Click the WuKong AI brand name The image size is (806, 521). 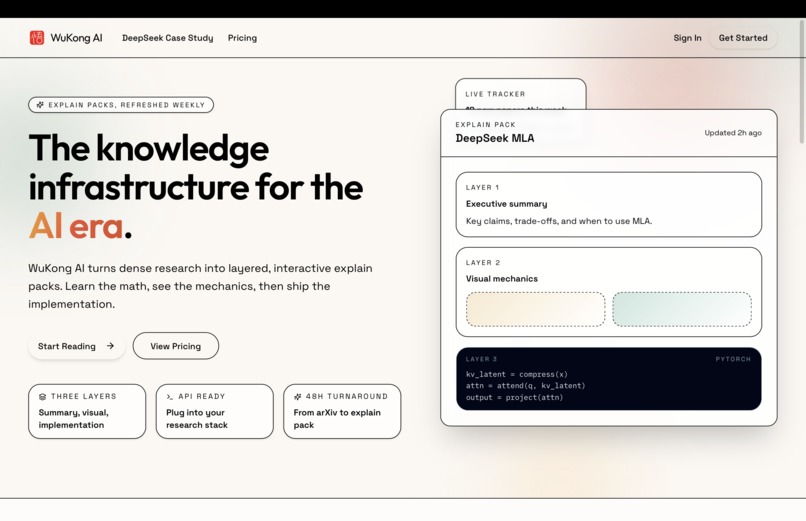pos(76,38)
